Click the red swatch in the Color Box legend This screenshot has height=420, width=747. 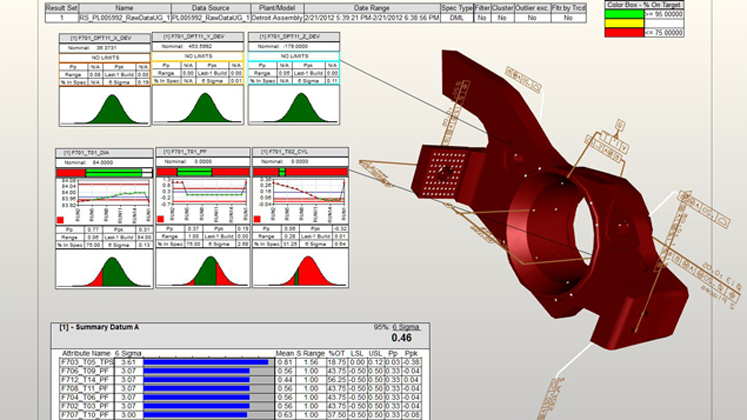click(x=625, y=32)
